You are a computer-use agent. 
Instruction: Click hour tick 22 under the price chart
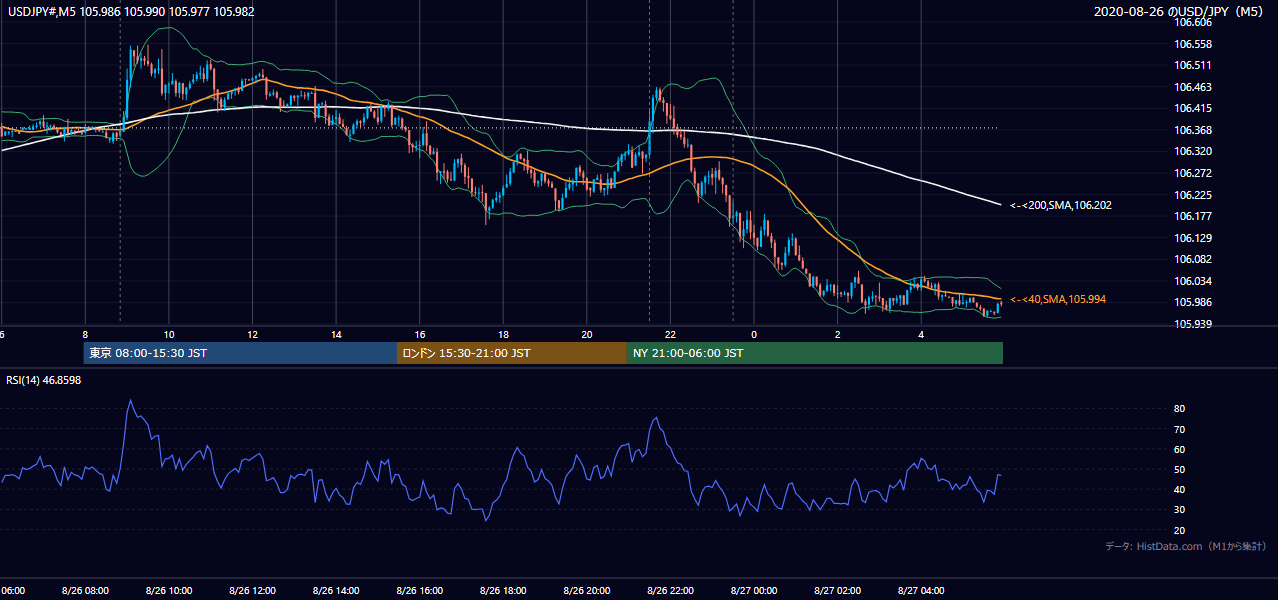coord(670,335)
